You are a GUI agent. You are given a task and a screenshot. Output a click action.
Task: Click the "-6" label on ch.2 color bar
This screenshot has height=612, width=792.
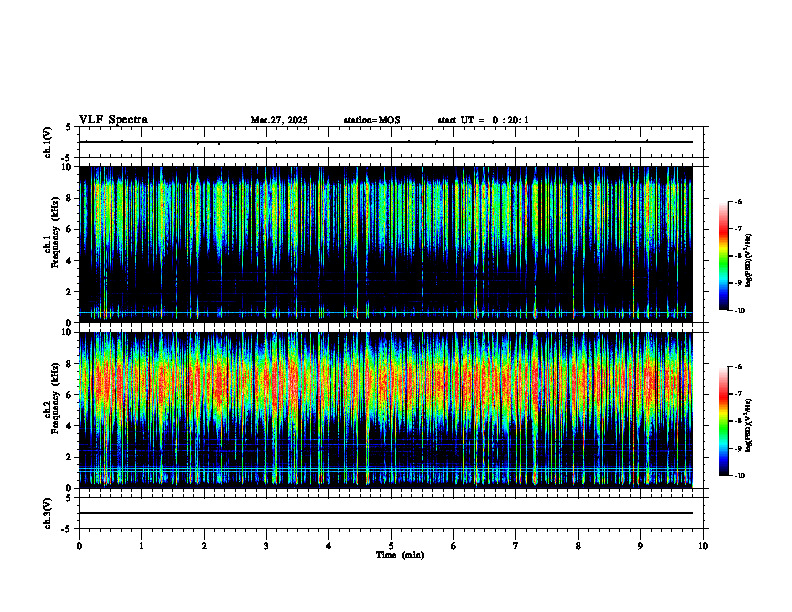coord(738,367)
